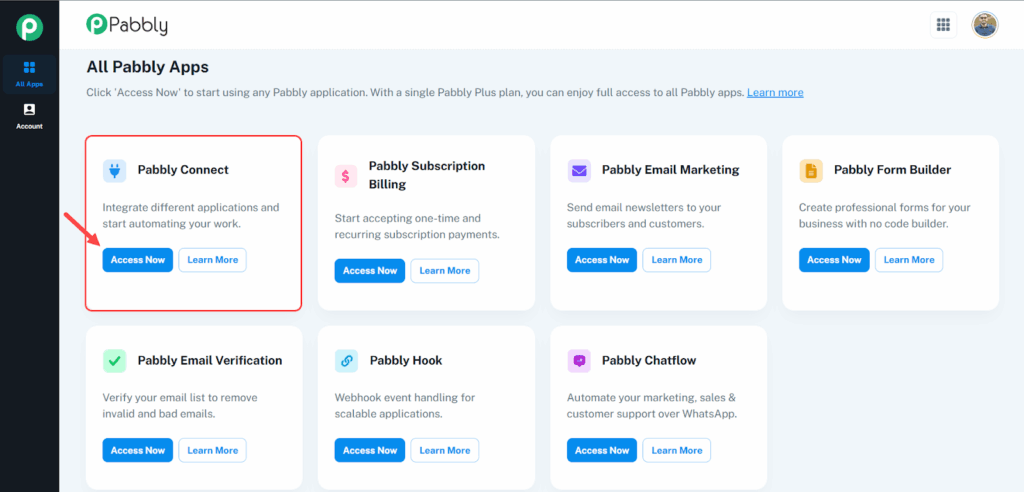This screenshot has height=492, width=1024.
Task: Click the Pabbly Connect plug icon
Action: coord(114,171)
